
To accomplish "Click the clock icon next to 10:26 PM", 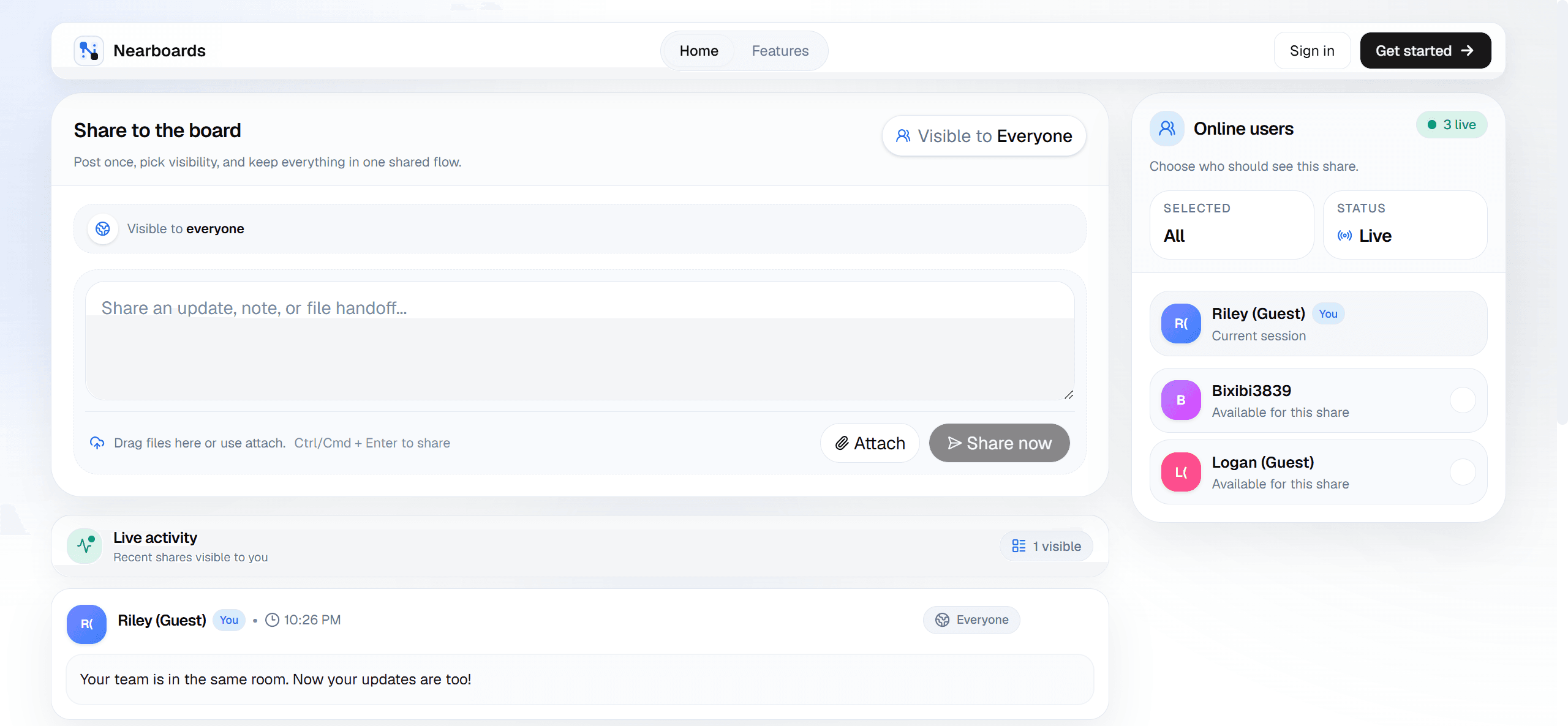I will coord(272,620).
